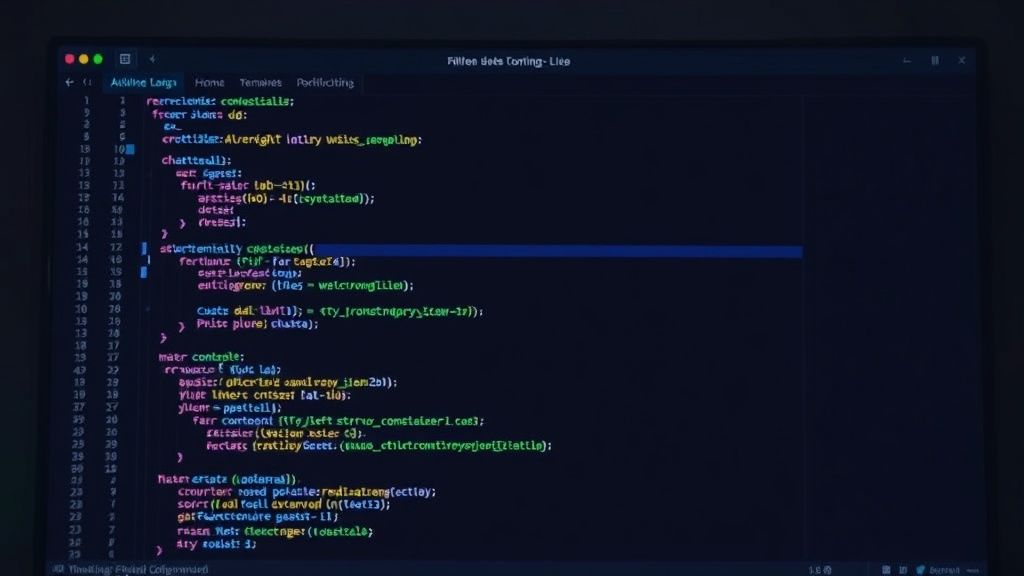Click the green traffic light button
The height and width of the screenshot is (576, 1024).
pos(98,59)
